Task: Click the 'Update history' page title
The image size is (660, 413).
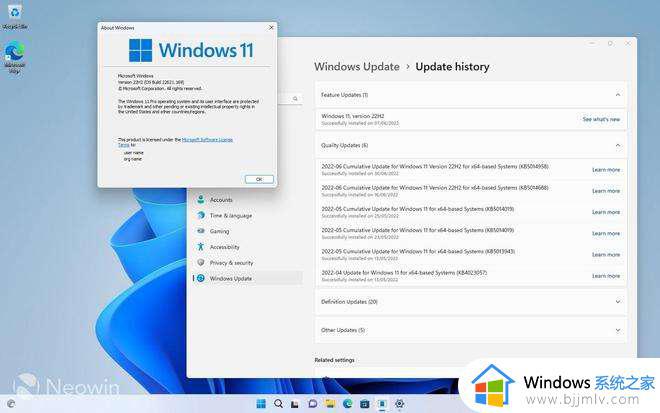Action: [x=452, y=67]
